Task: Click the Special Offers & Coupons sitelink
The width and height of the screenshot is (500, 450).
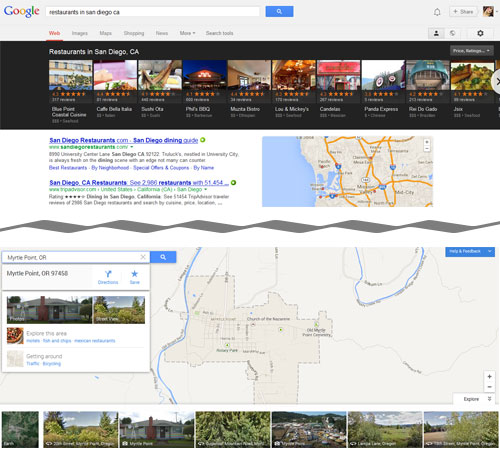Action: (161, 168)
